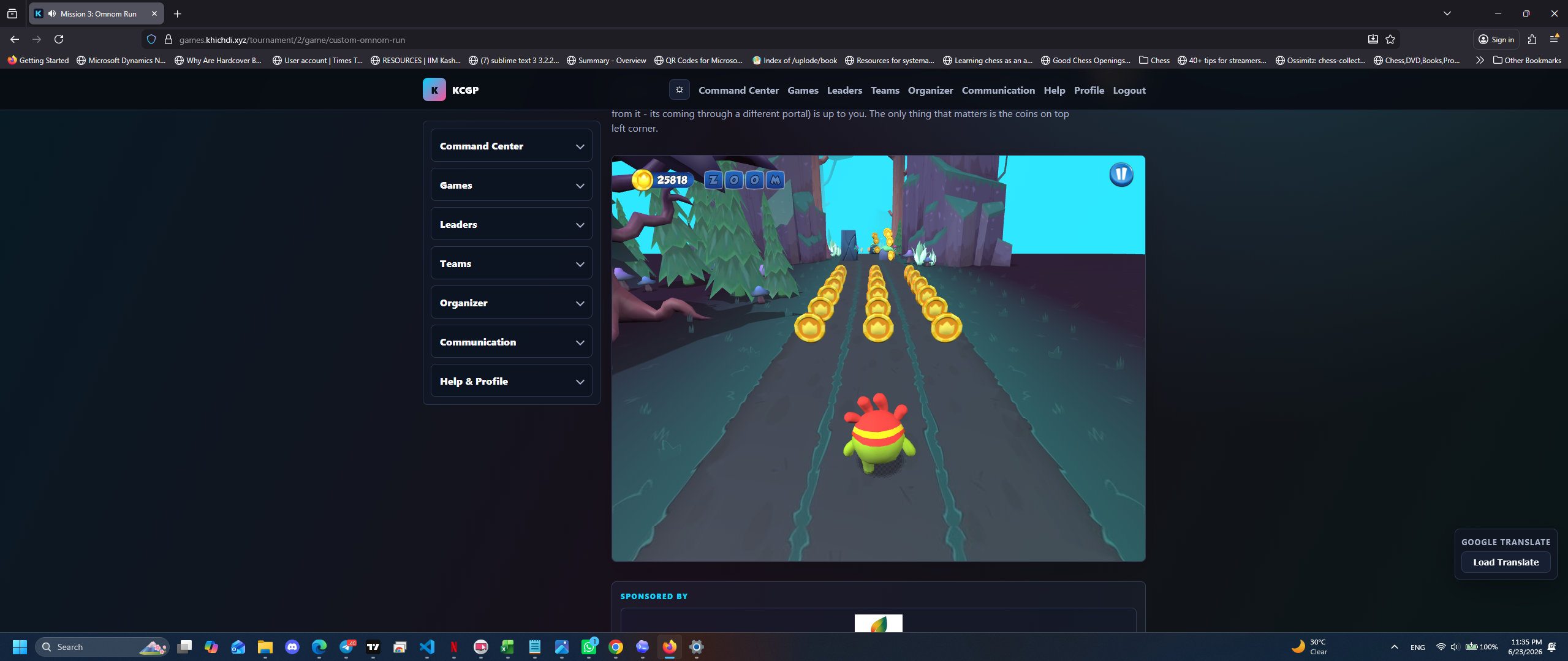This screenshot has height=661, width=1568.
Task: Open Leaders in top navigation
Action: pyautogui.click(x=844, y=90)
